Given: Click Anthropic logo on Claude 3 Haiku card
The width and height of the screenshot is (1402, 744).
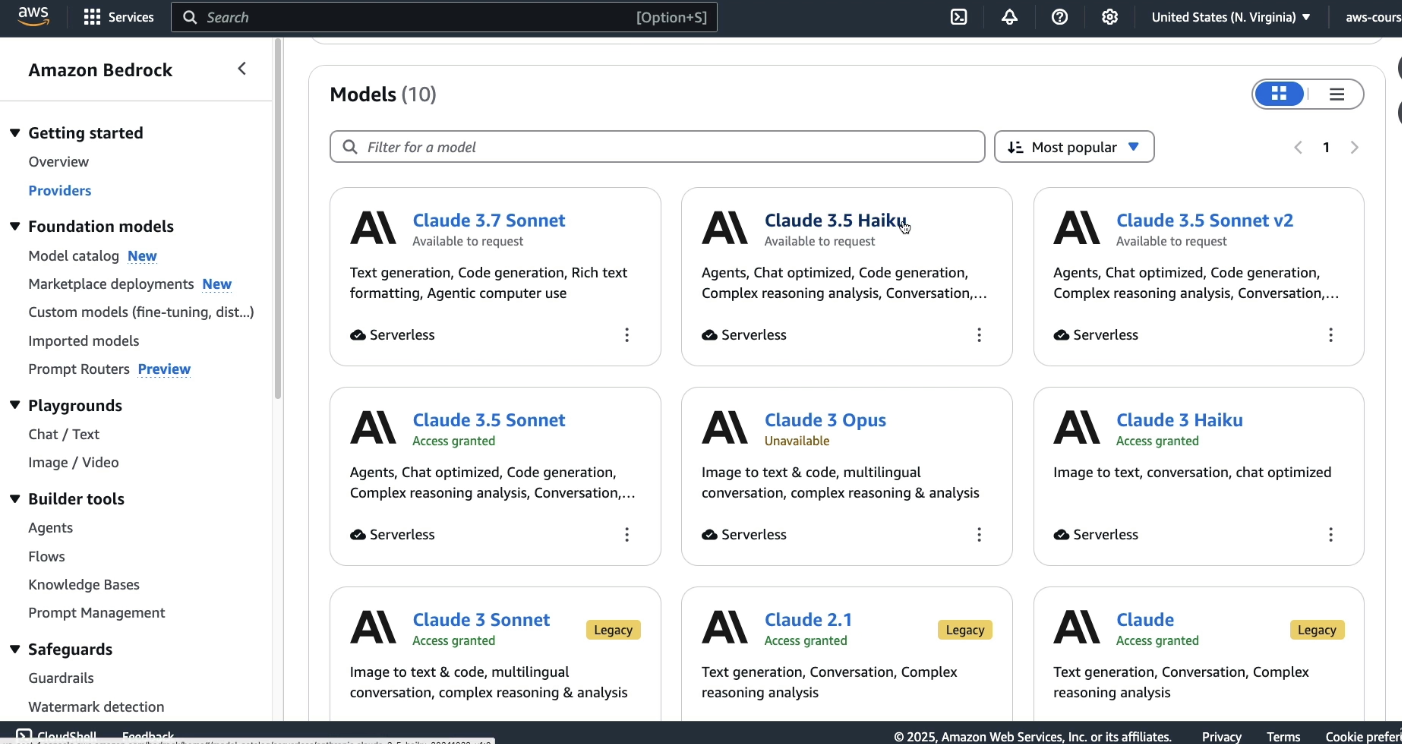Looking at the screenshot, I should (x=1077, y=428).
